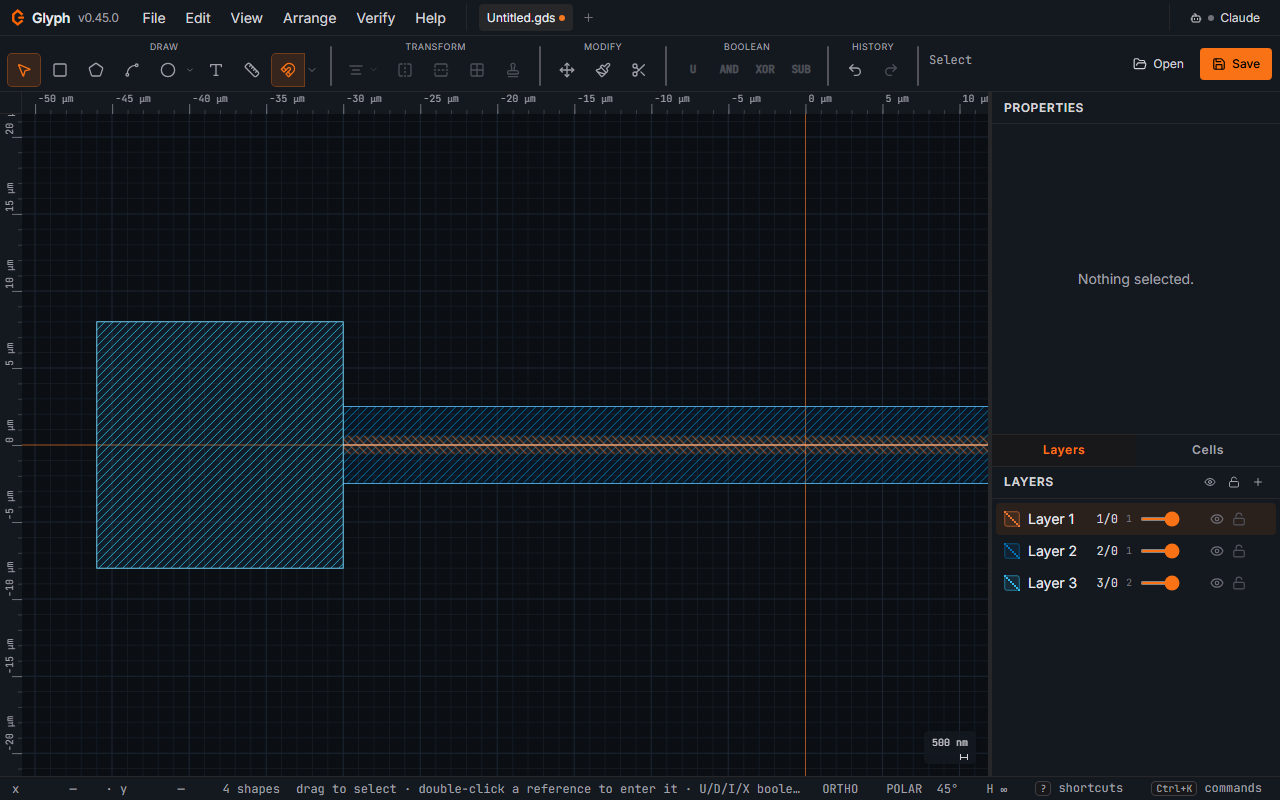Select the Path draw tool
1280x800 pixels.
coord(132,70)
